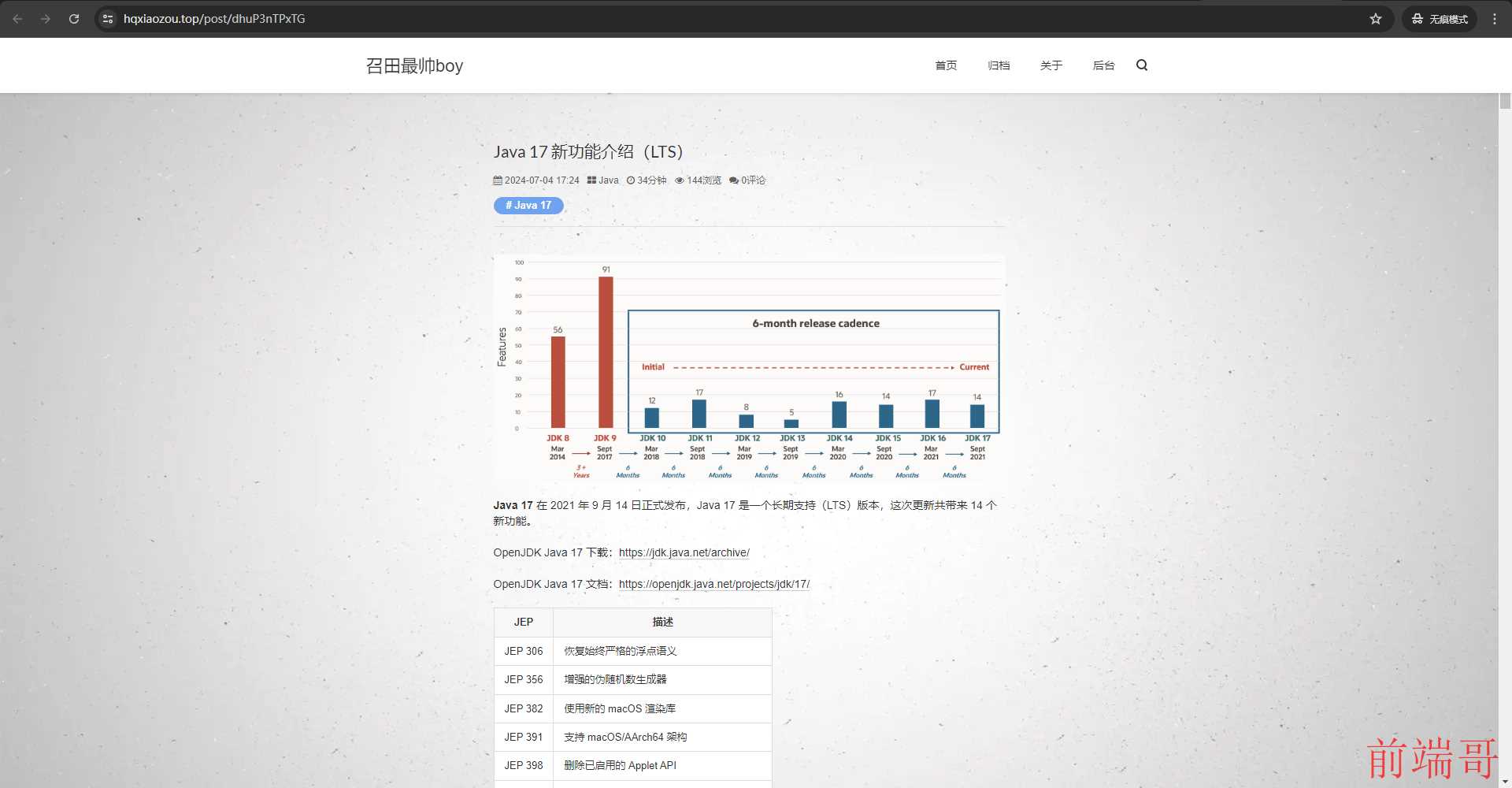Open the browser three-dot menu
Screen dimensions: 1512x788
(1495, 19)
